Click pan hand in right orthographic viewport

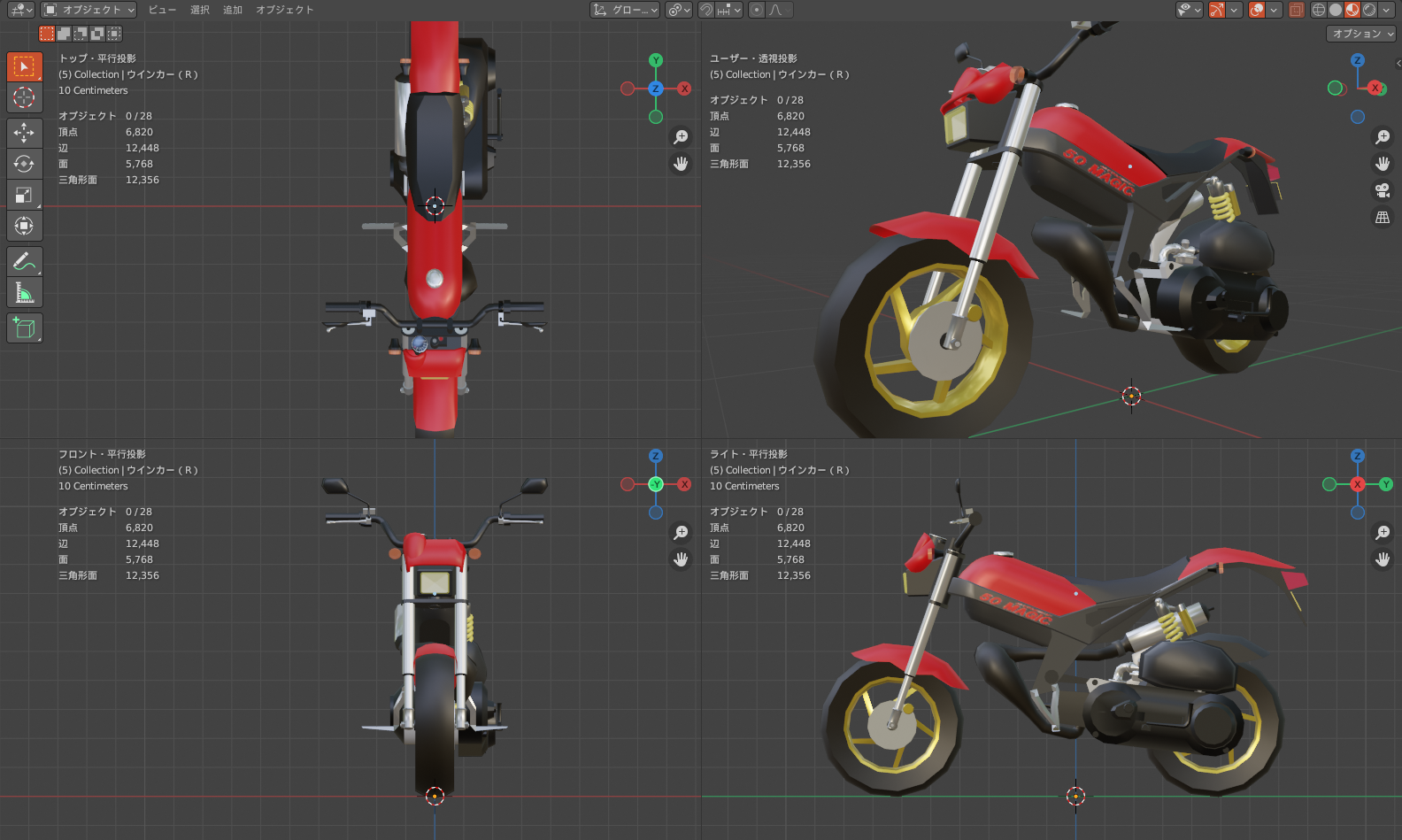tap(1383, 559)
